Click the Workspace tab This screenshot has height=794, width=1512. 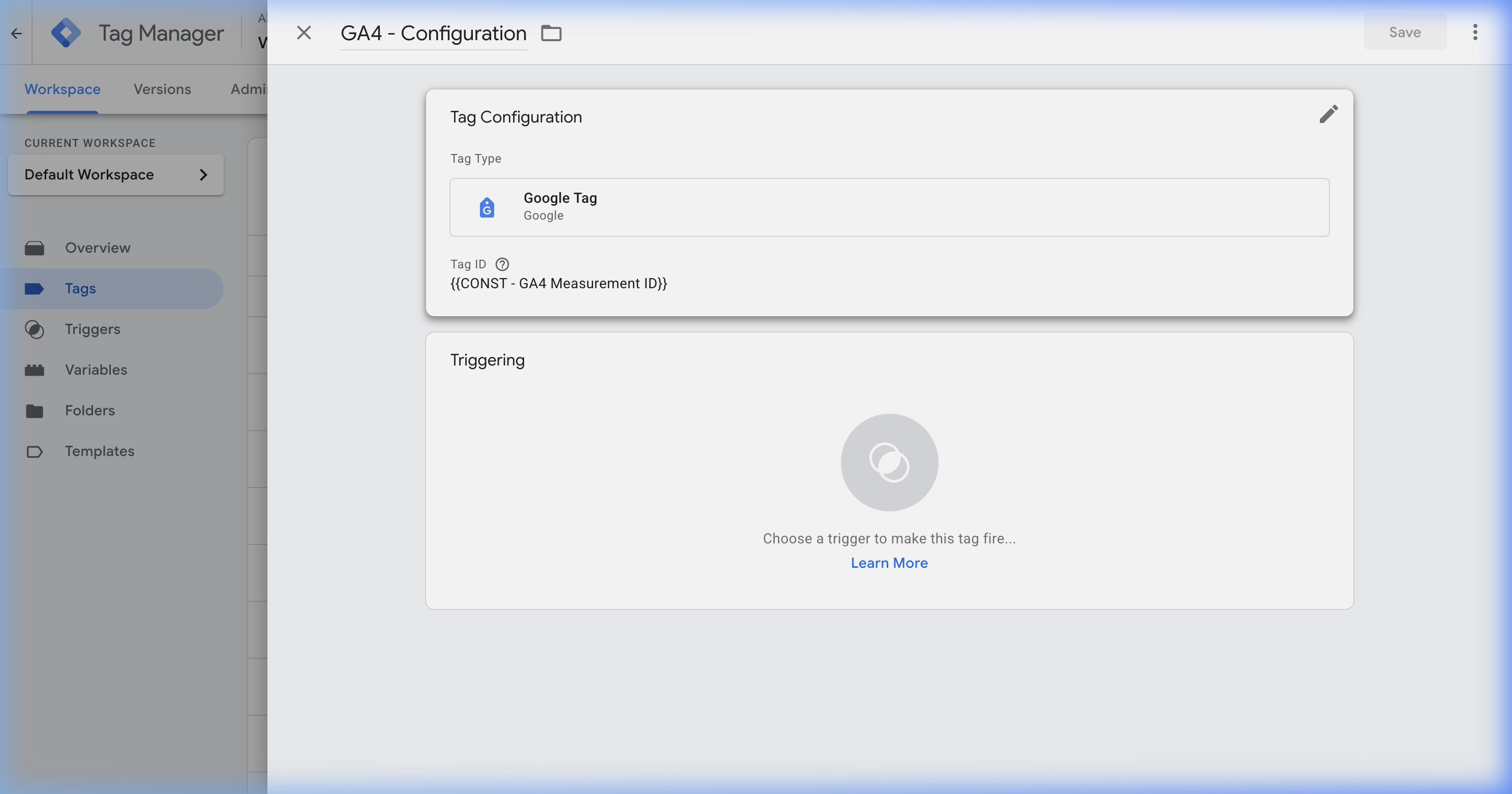coord(62,88)
